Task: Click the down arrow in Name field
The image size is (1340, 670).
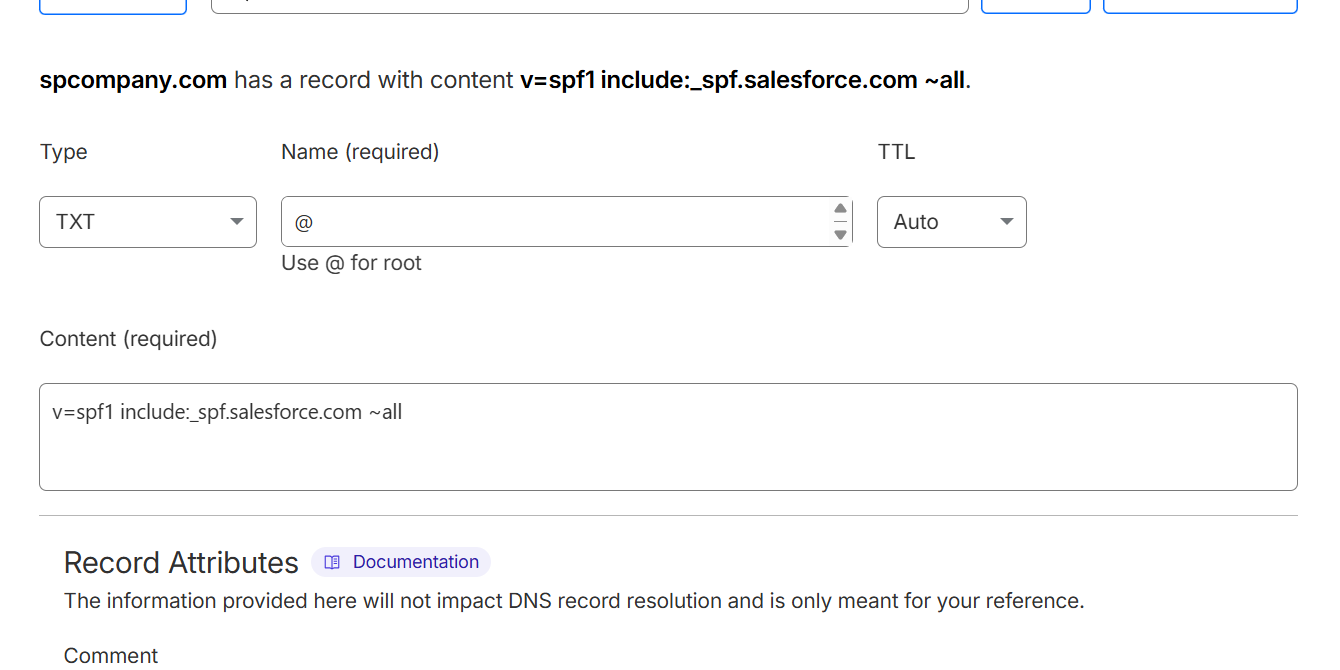Action: (x=840, y=234)
